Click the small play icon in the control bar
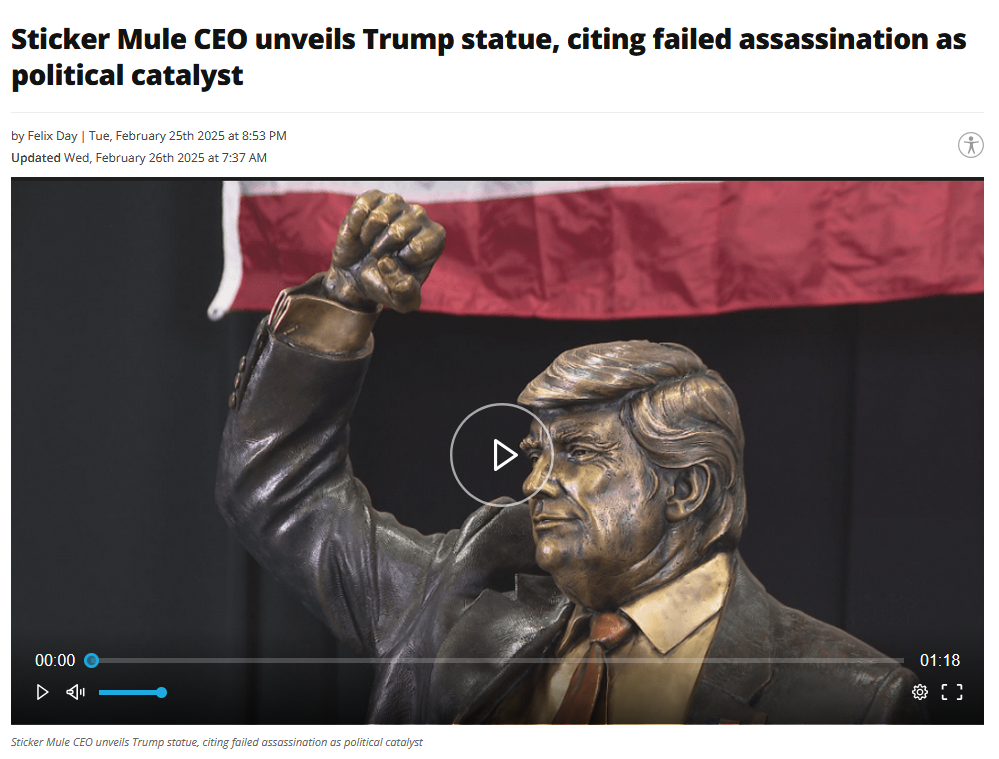999x759 pixels. pyautogui.click(x=42, y=692)
